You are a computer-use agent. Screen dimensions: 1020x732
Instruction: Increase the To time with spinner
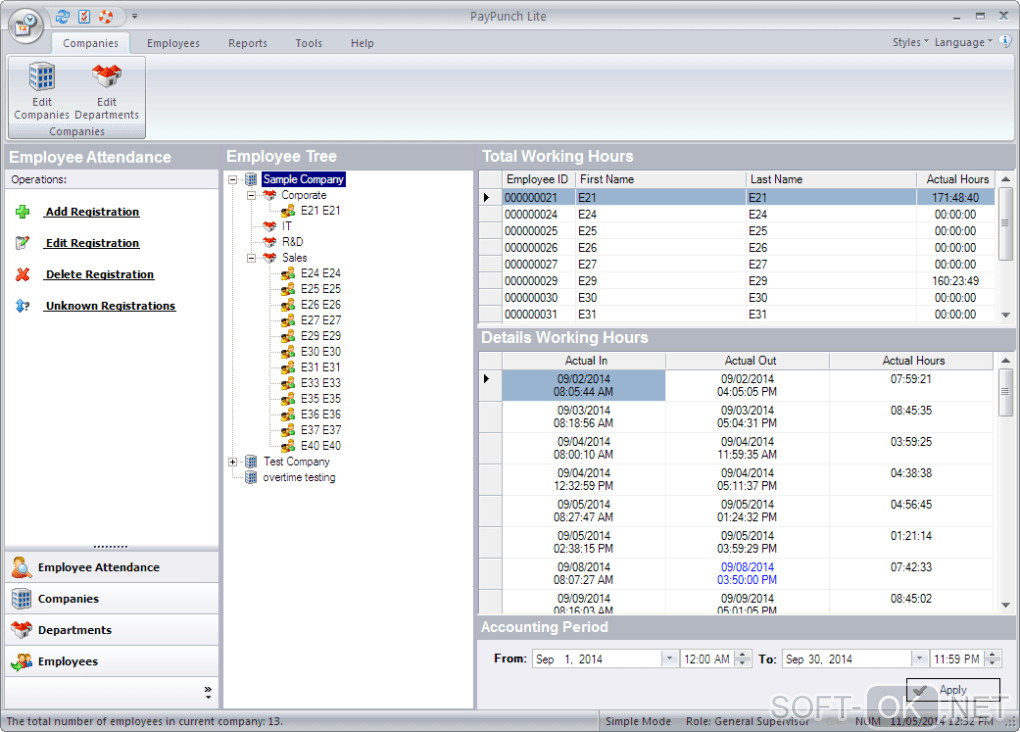point(991,655)
